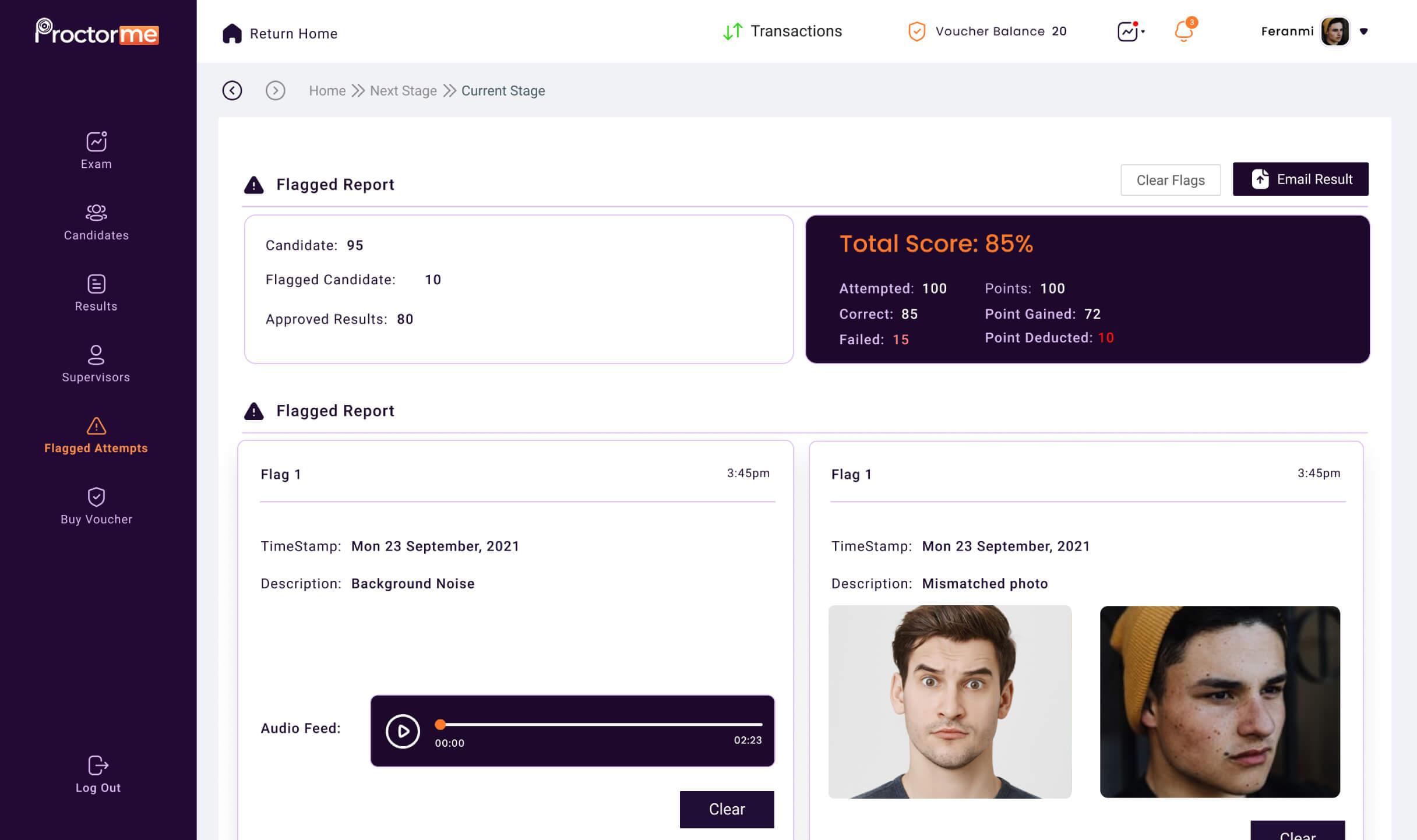Viewport: 1417px width, 840px height.
Task: Click the upload icon in Email Result
Action: (1260, 179)
